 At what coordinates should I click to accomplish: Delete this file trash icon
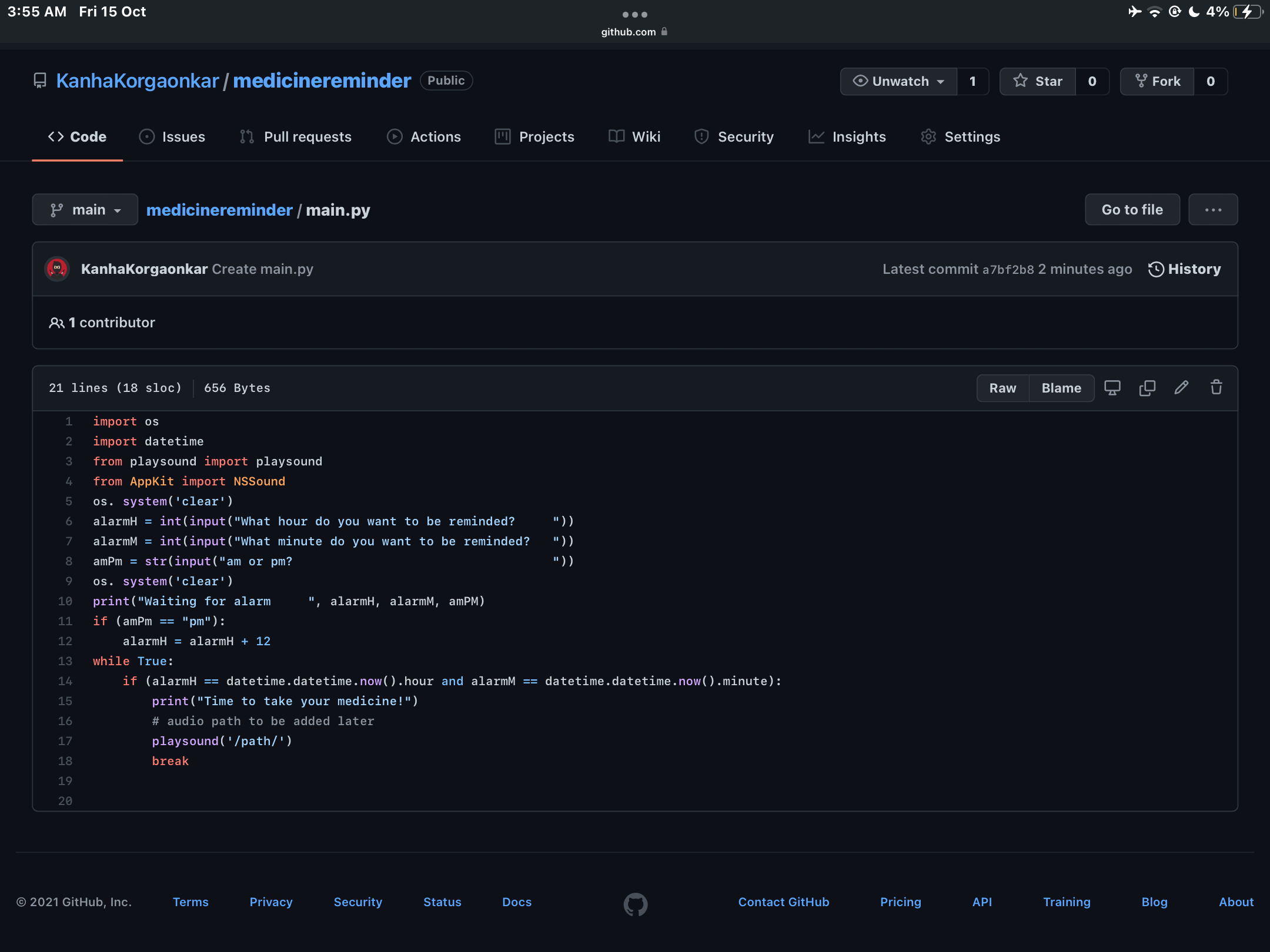1216,388
